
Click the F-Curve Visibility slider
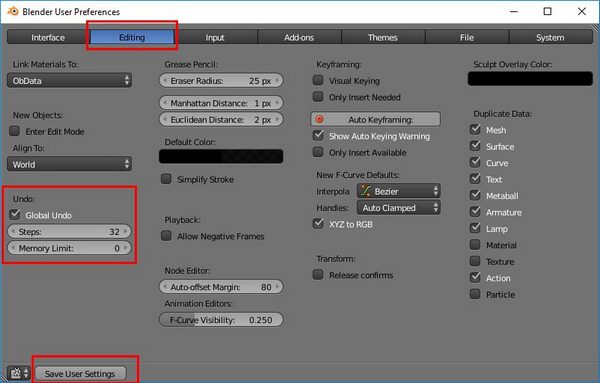pyautogui.click(x=221, y=320)
